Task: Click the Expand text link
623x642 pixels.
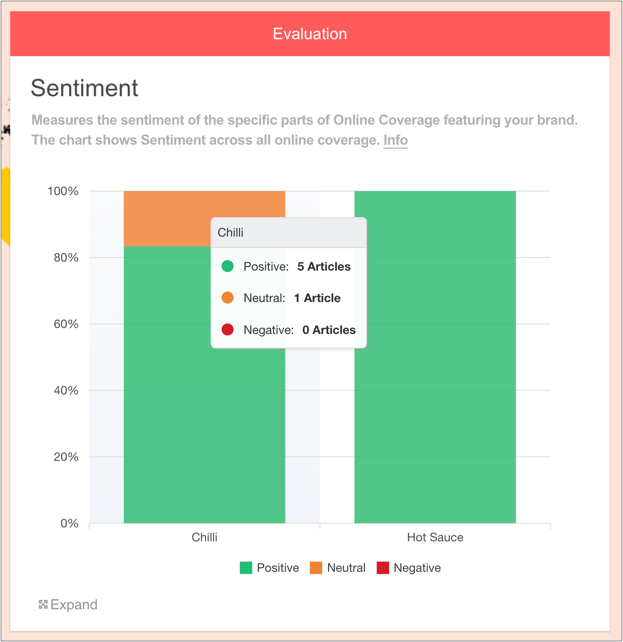Action: (74, 604)
